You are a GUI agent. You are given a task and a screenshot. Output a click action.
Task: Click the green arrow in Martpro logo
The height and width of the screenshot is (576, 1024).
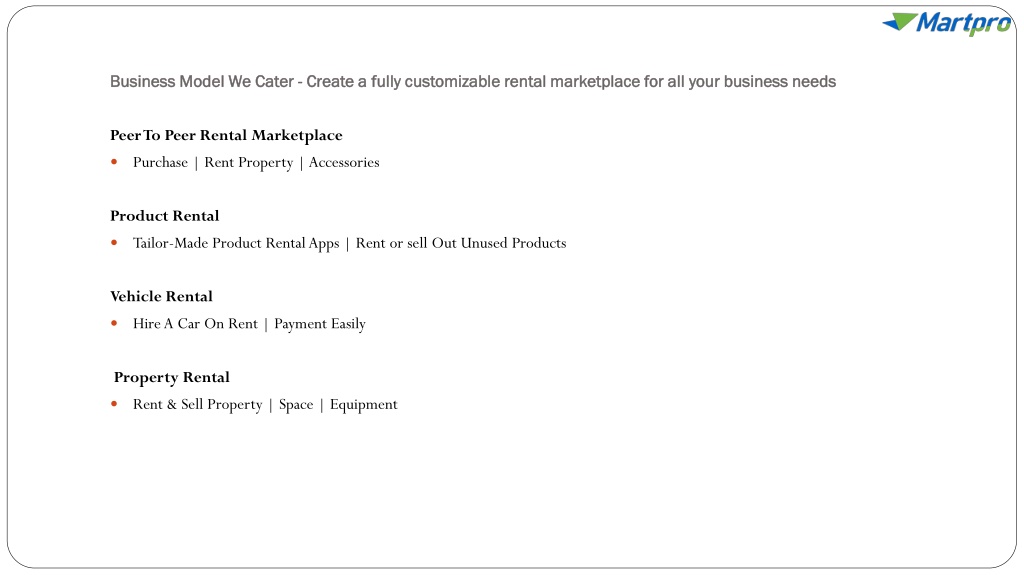click(900, 22)
